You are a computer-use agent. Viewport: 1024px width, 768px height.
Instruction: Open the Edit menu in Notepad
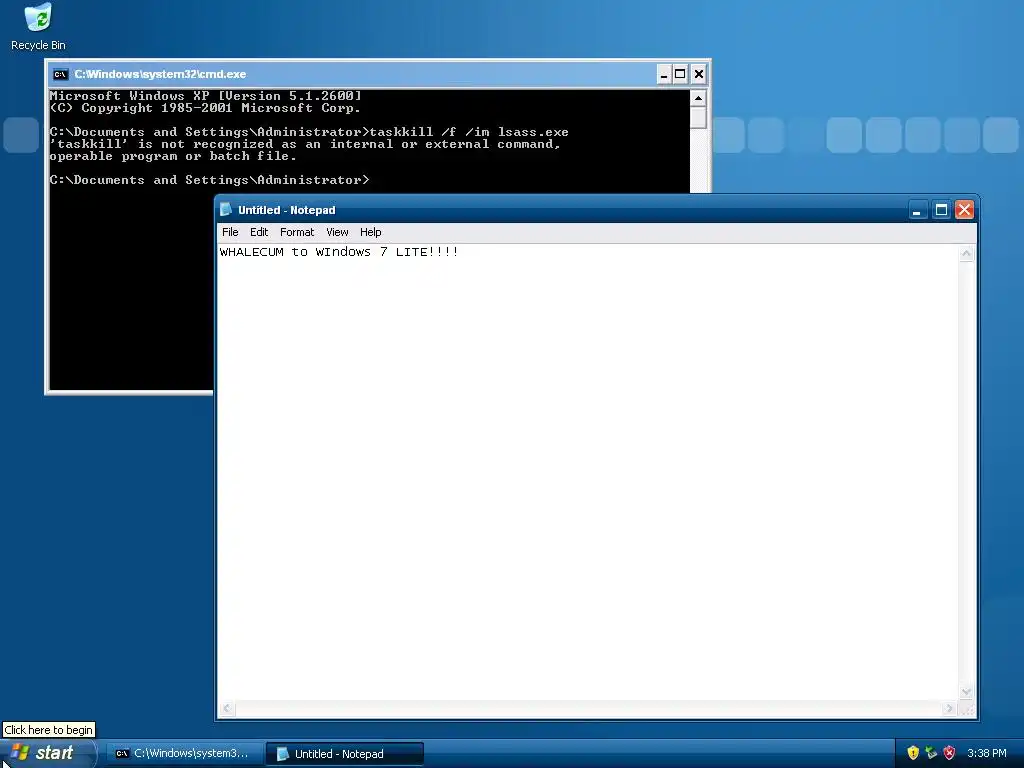(259, 232)
